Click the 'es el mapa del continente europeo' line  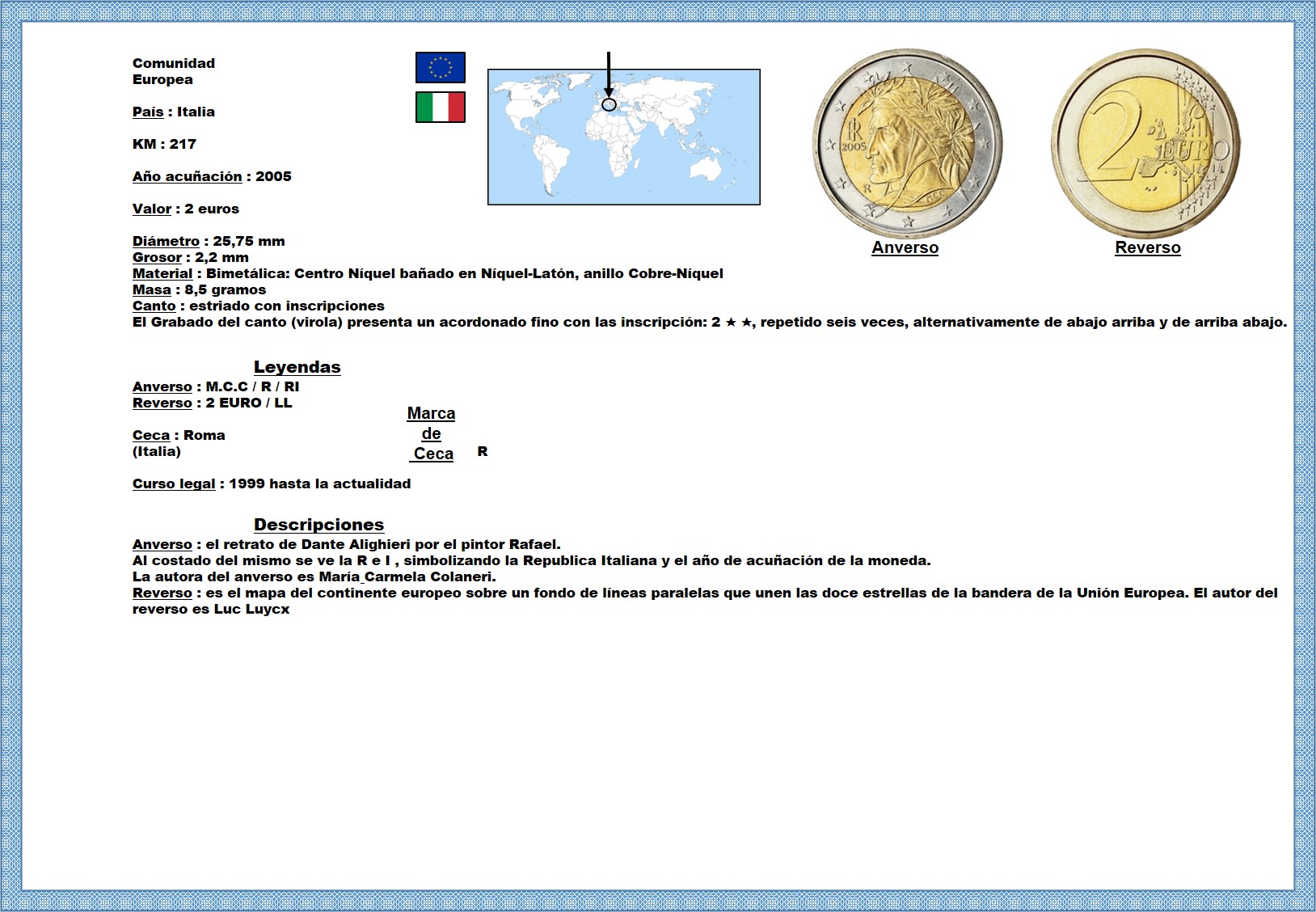(x=705, y=593)
